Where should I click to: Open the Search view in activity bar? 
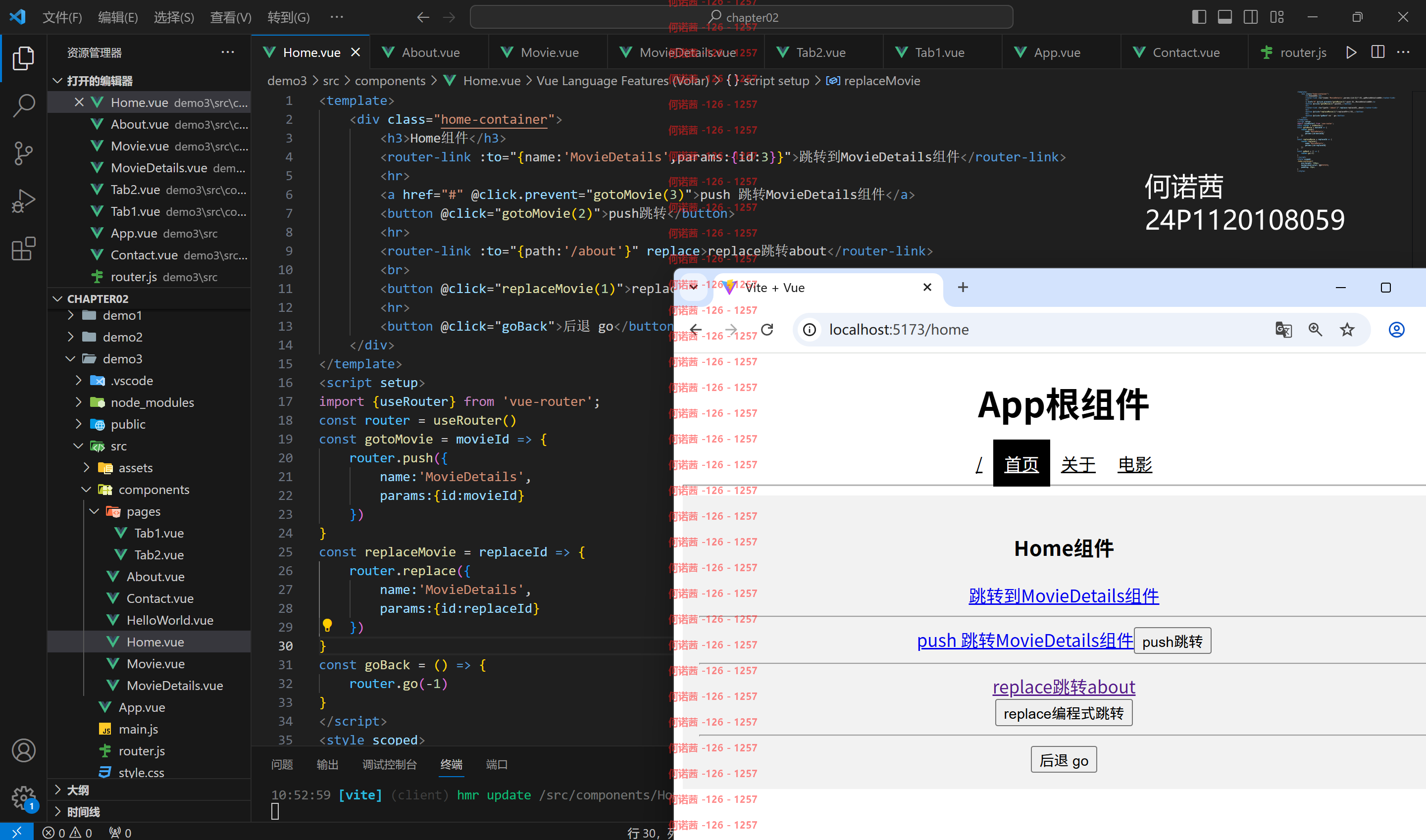[23, 105]
